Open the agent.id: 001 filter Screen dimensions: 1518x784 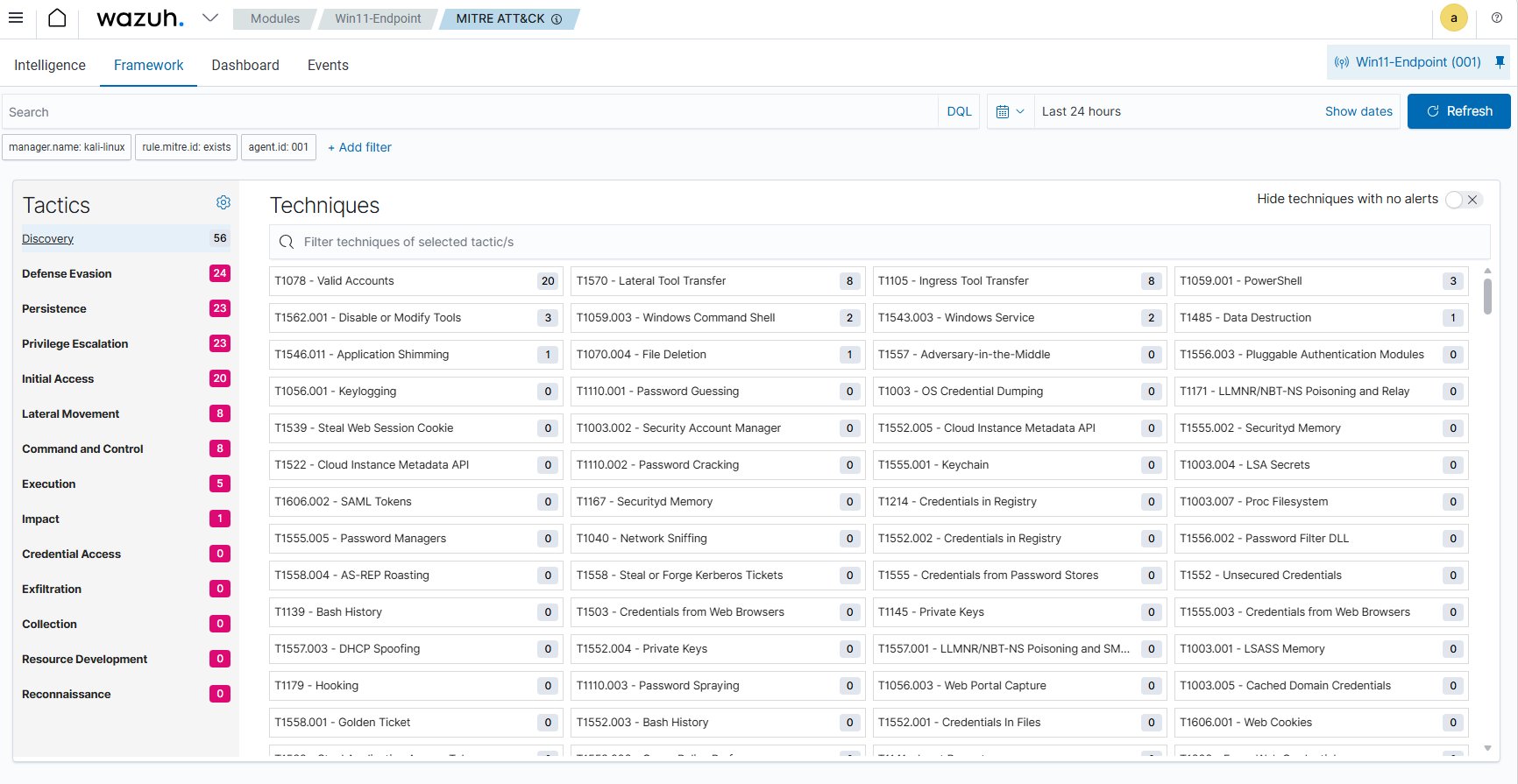point(279,147)
